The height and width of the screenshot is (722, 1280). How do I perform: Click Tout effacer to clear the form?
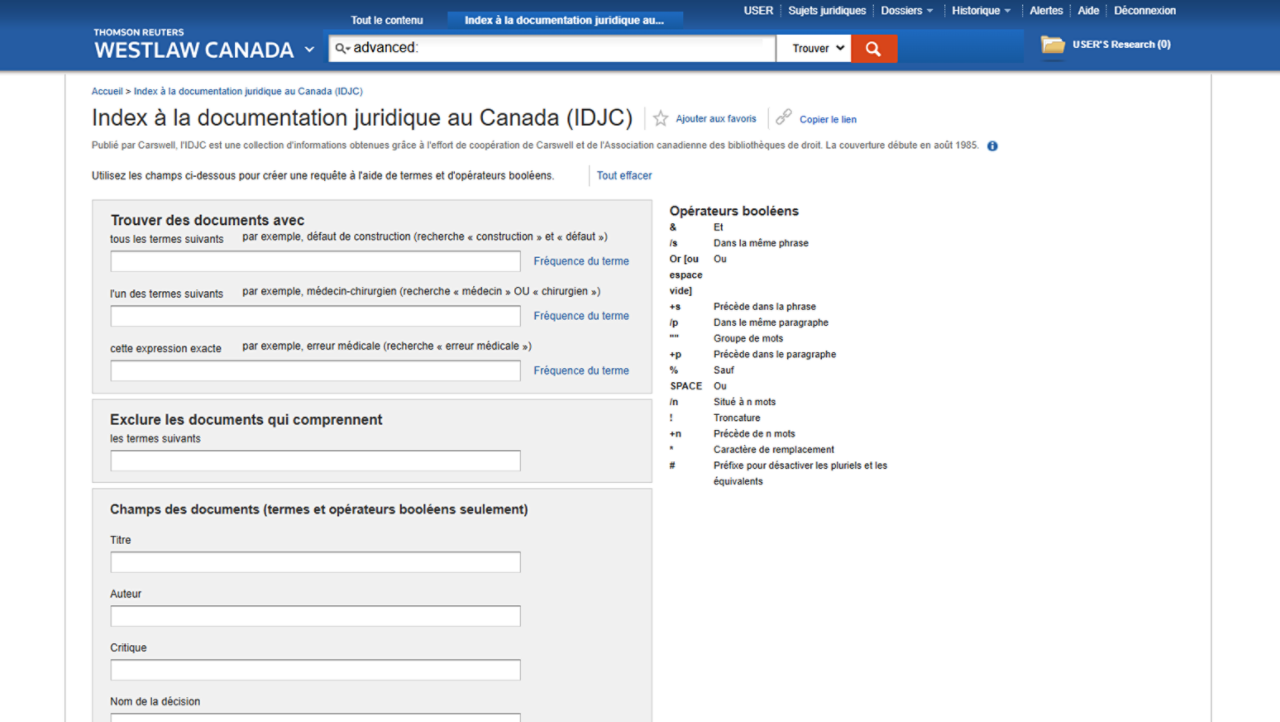623,175
